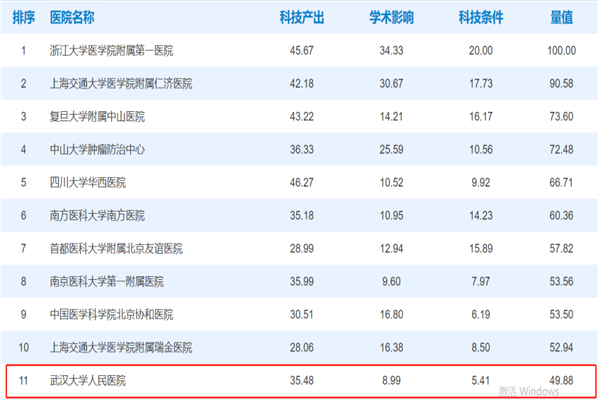Click value 10.95 in 学术影响

[391, 216]
